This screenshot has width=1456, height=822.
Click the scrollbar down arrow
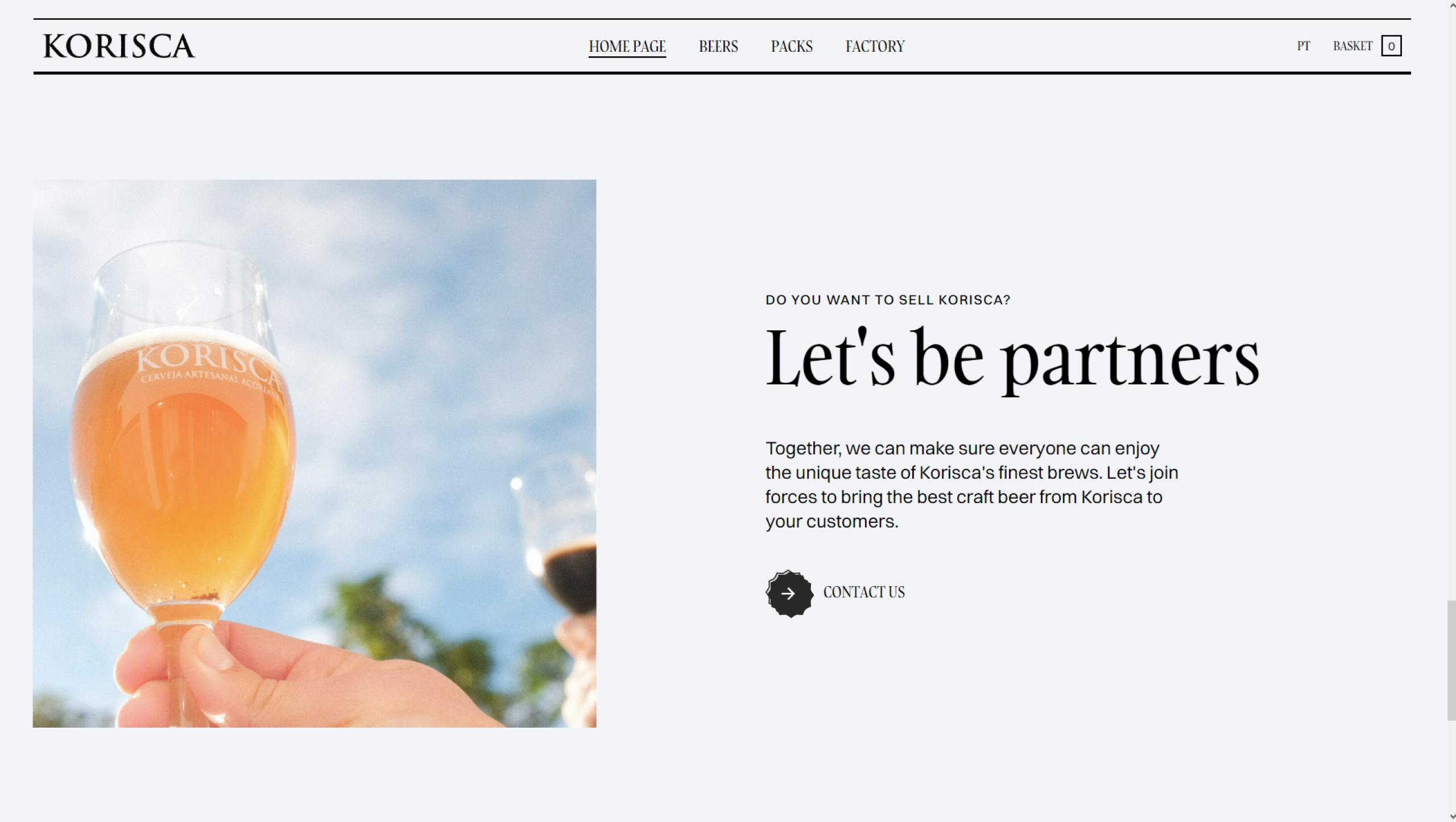pyautogui.click(x=1451, y=817)
